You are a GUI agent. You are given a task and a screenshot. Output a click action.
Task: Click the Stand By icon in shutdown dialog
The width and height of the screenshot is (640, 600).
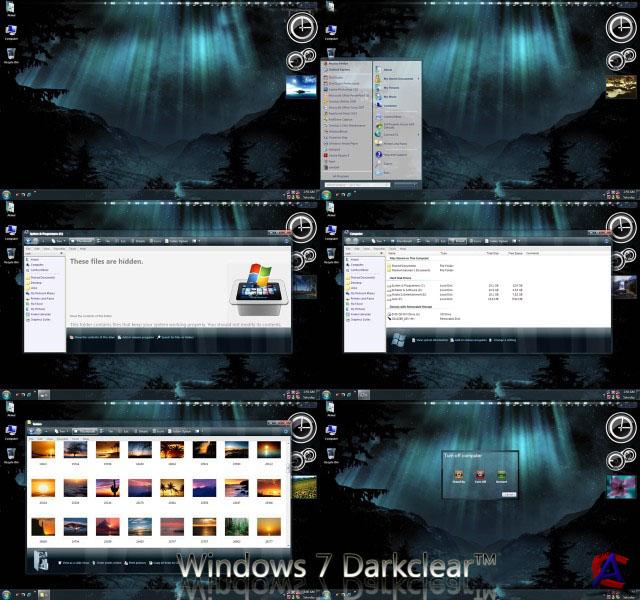458,475
